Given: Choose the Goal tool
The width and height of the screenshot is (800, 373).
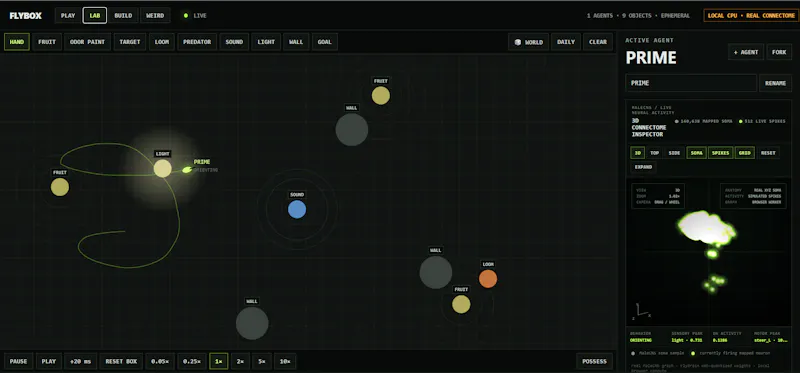Looking at the screenshot, I should [324, 42].
